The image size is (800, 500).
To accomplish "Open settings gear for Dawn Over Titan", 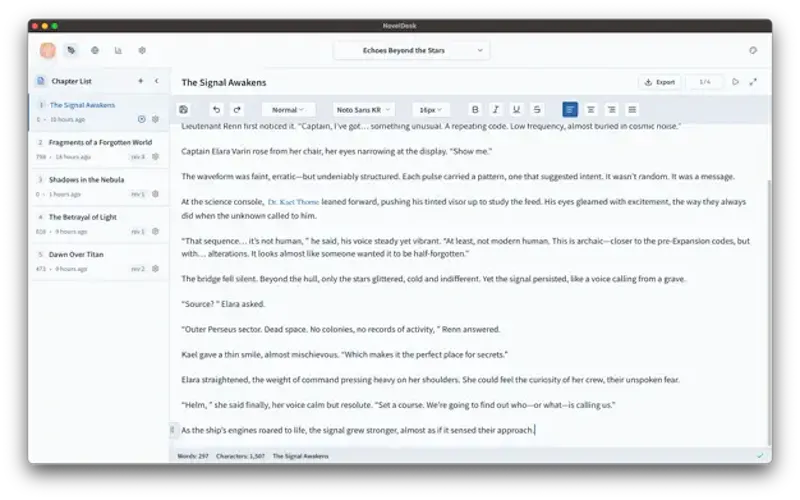I will [156, 268].
